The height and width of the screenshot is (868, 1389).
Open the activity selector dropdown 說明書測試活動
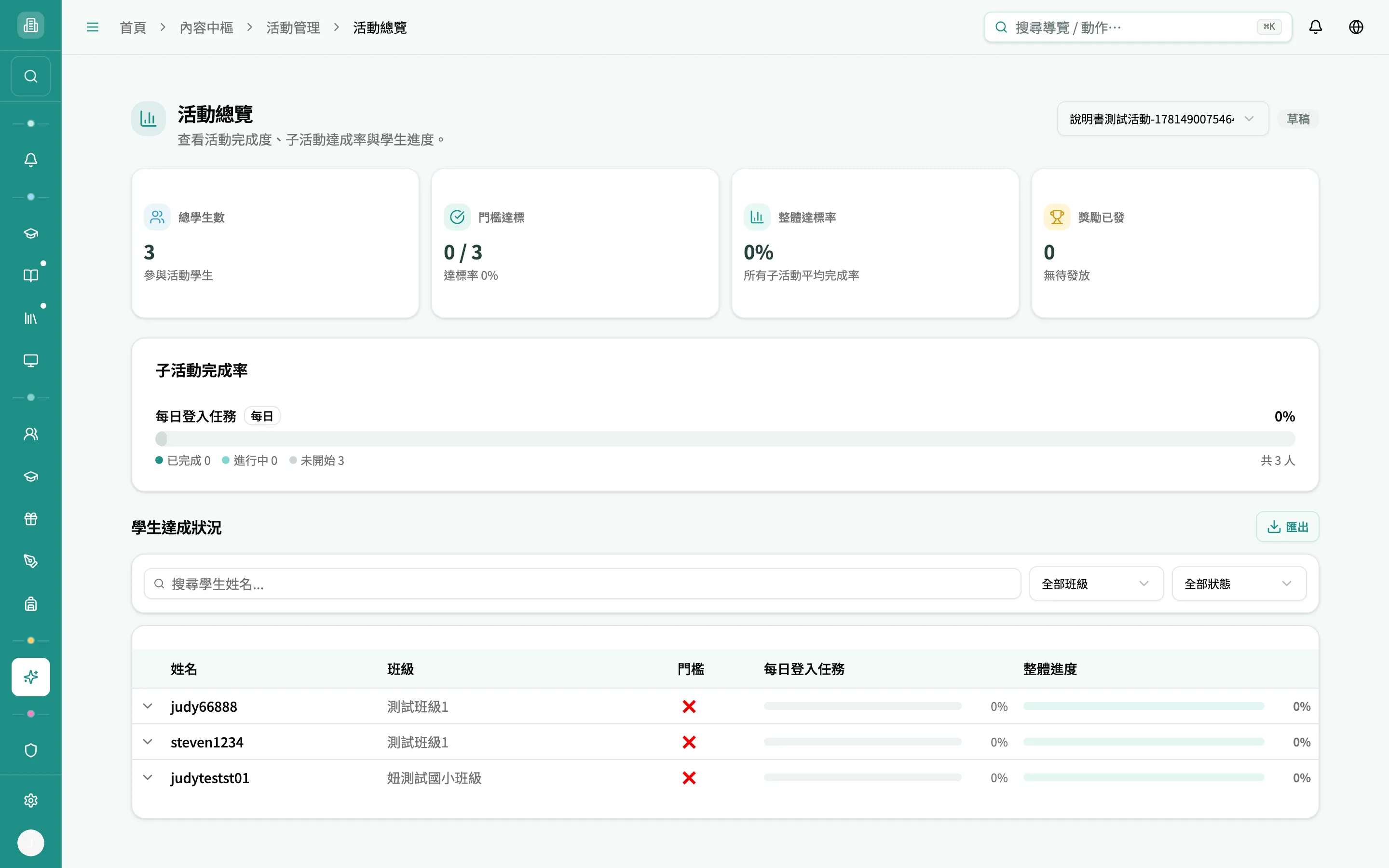coord(1163,119)
